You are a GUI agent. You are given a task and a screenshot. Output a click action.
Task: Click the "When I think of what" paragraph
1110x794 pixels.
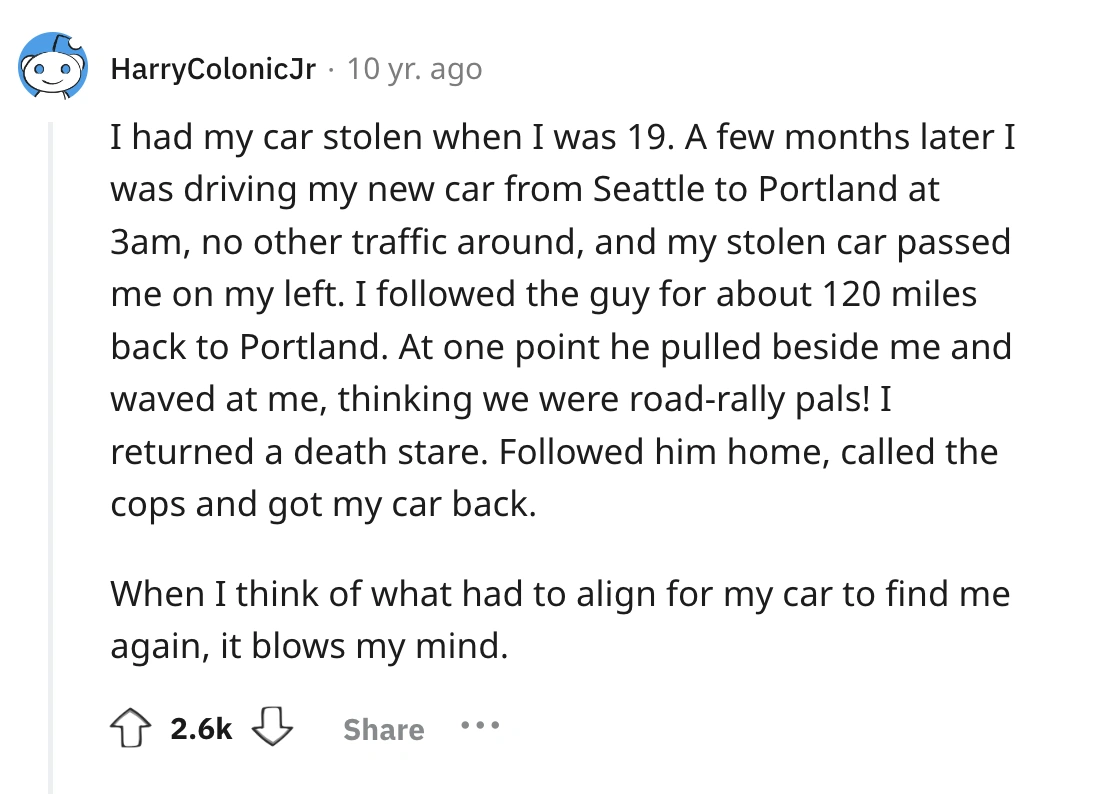tap(560, 621)
